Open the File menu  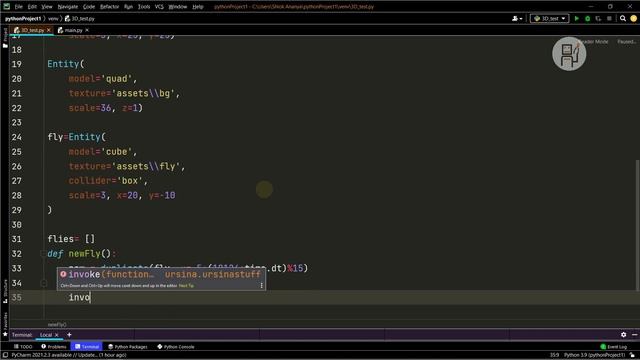click(x=18, y=7)
